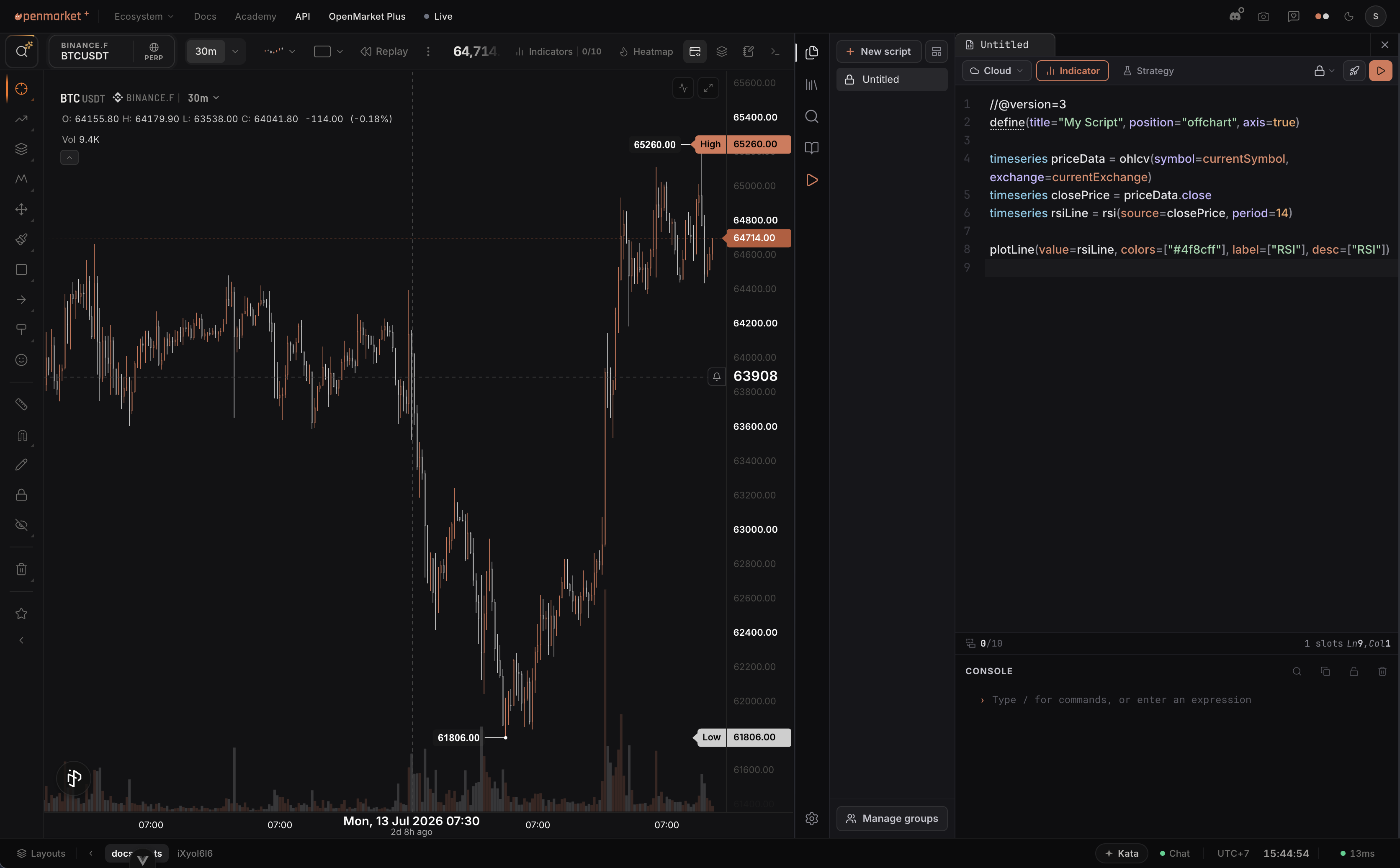Screen dimensions: 1400x868
Task: Search the console output
Action: point(1297,671)
